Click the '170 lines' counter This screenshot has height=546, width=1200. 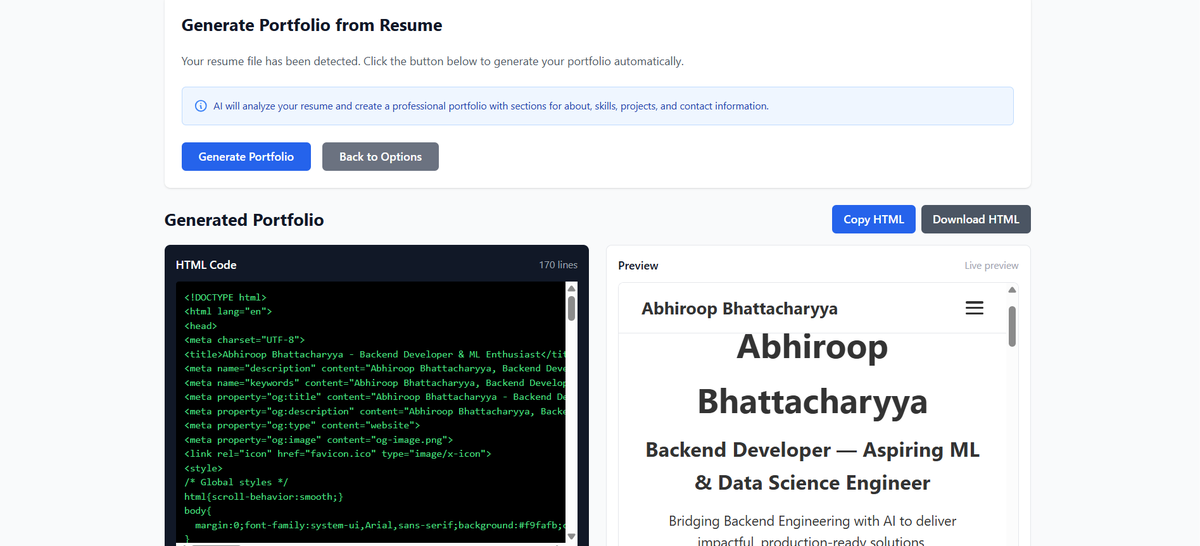click(558, 265)
